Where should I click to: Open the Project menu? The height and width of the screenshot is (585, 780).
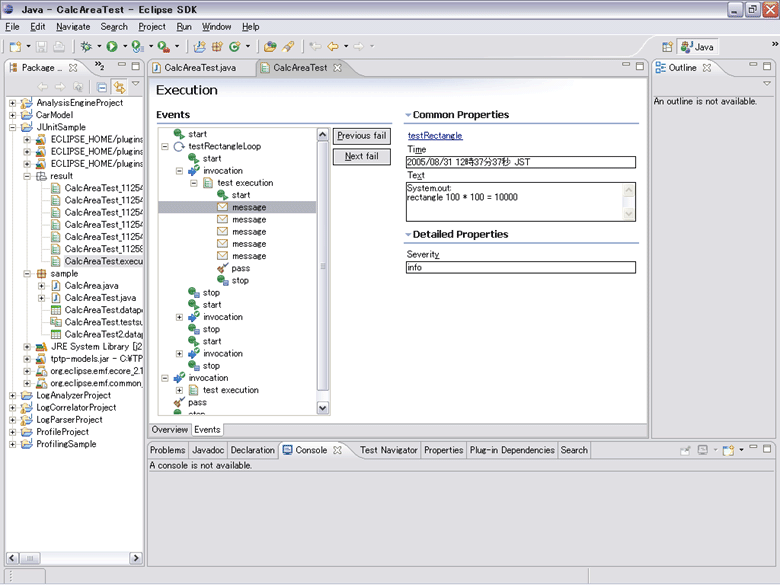[152, 27]
